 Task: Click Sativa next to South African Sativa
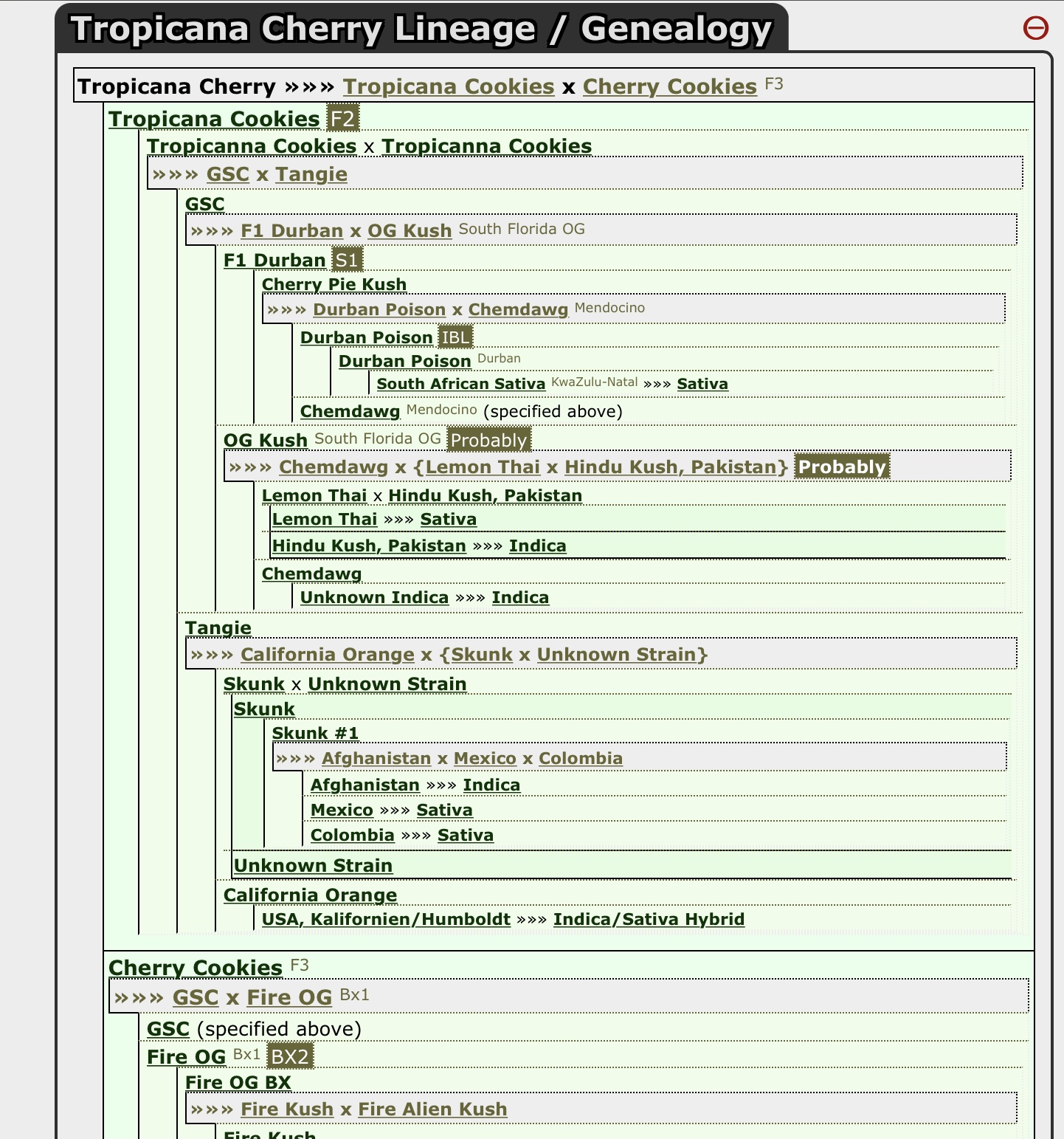702,384
